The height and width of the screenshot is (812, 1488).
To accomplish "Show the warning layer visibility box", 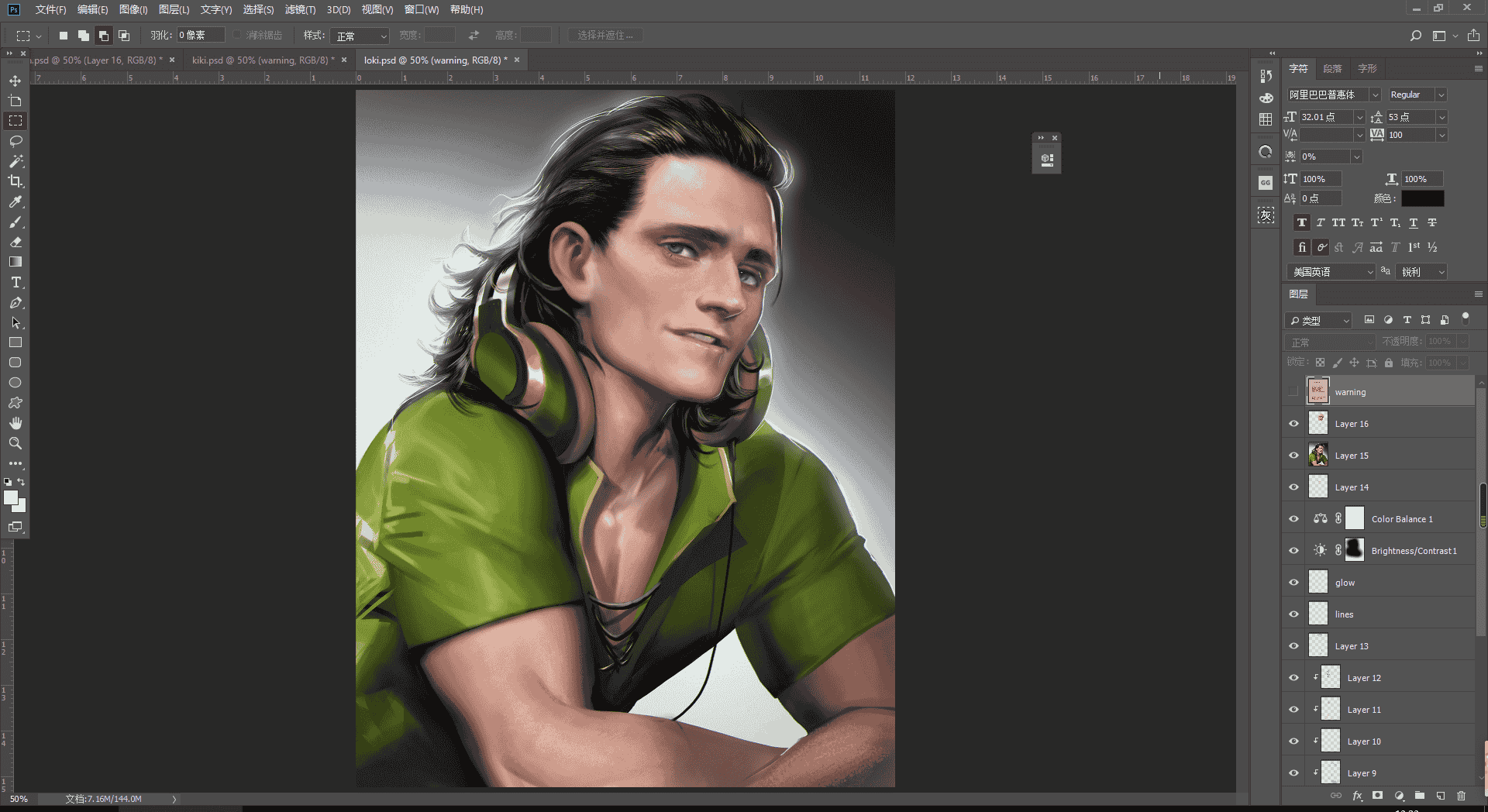I will (1293, 391).
